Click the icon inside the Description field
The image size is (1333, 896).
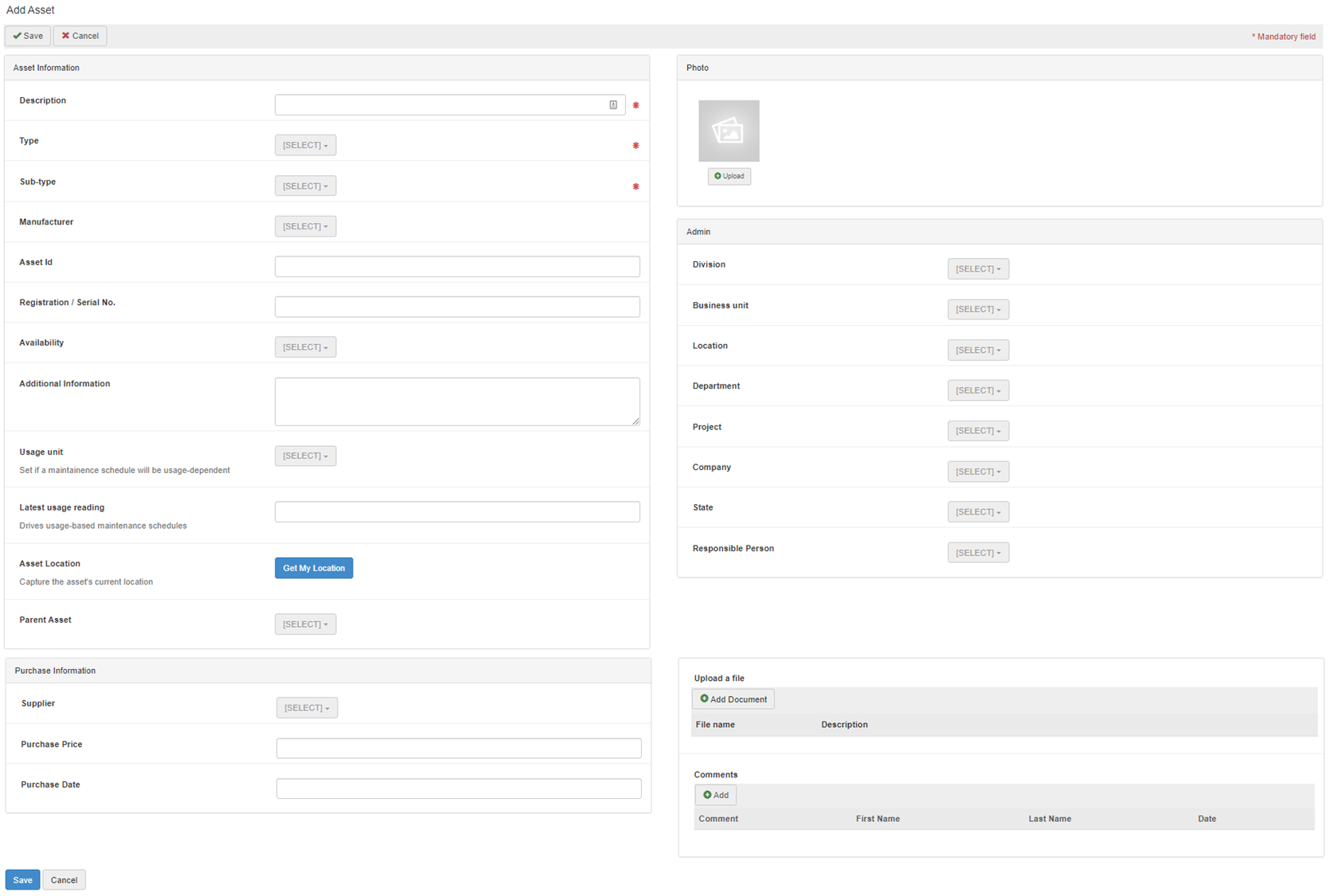tap(613, 105)
